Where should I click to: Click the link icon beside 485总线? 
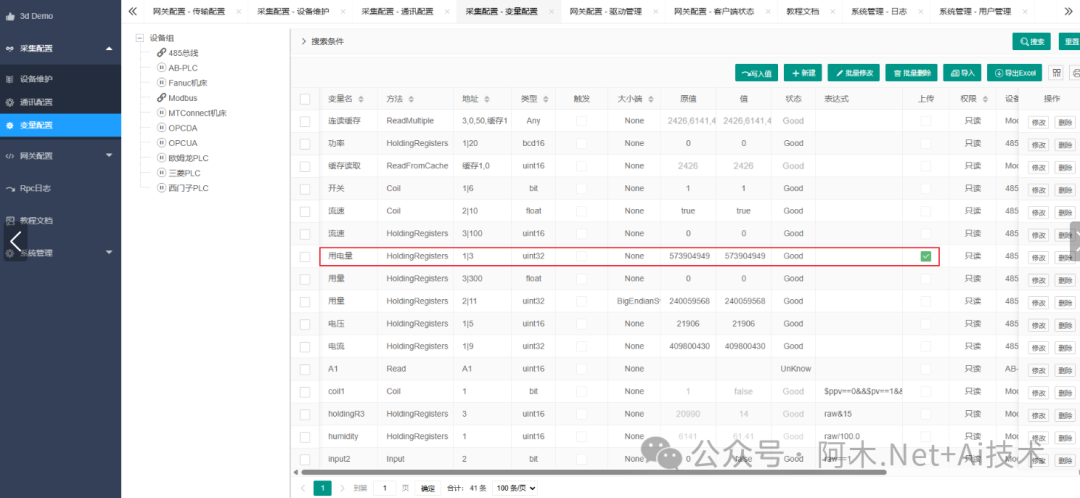[161, 52]
